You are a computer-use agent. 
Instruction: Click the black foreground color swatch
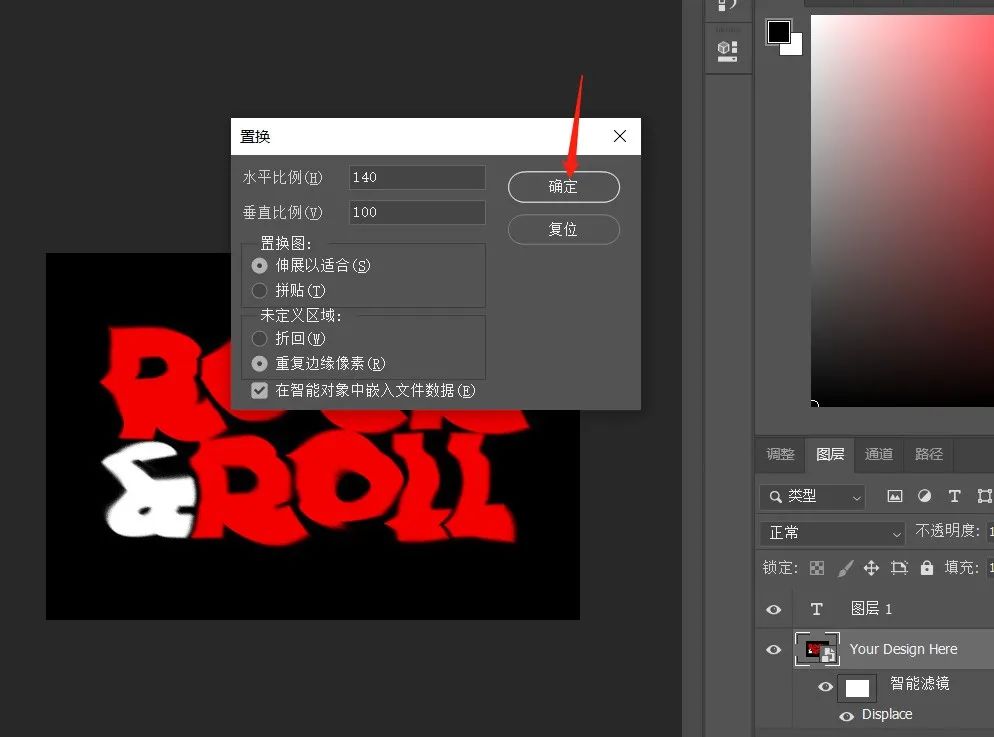click(x=778, y=32)
